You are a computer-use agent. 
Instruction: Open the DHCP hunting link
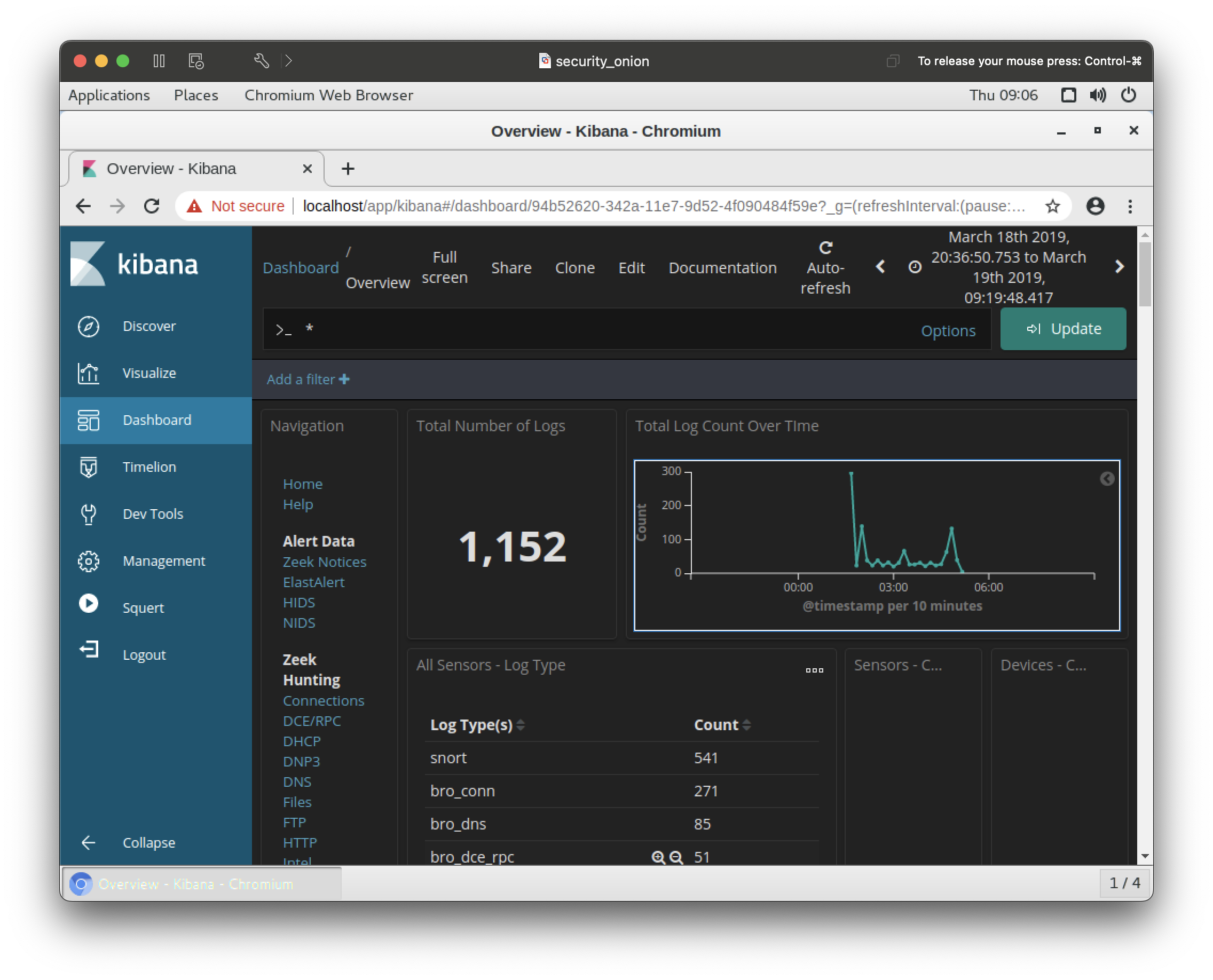(302, 741)
